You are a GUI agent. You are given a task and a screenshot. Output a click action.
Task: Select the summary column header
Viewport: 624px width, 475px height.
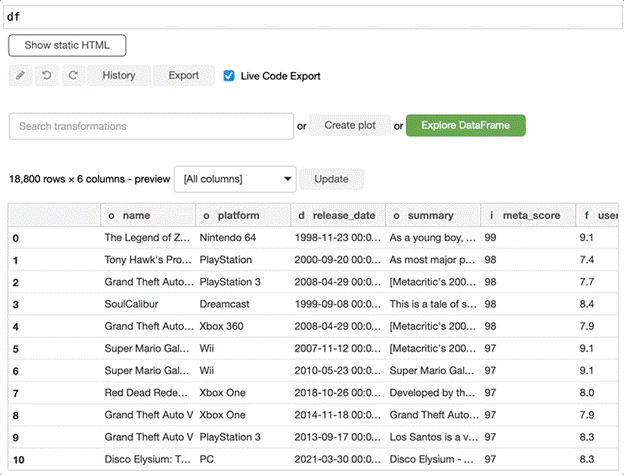click(x=432, y=215)
